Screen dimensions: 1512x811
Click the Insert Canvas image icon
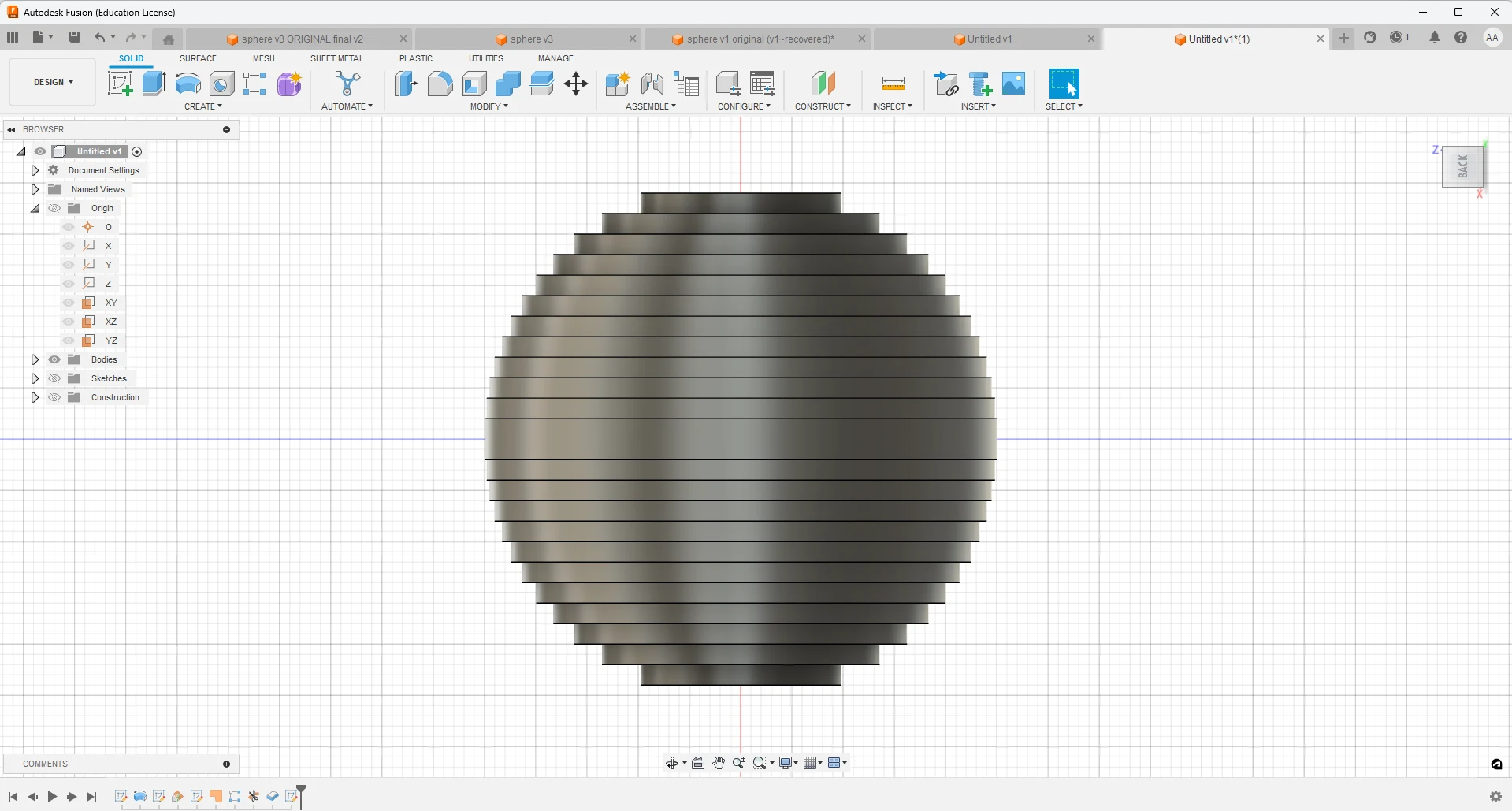coord(1013,84)
